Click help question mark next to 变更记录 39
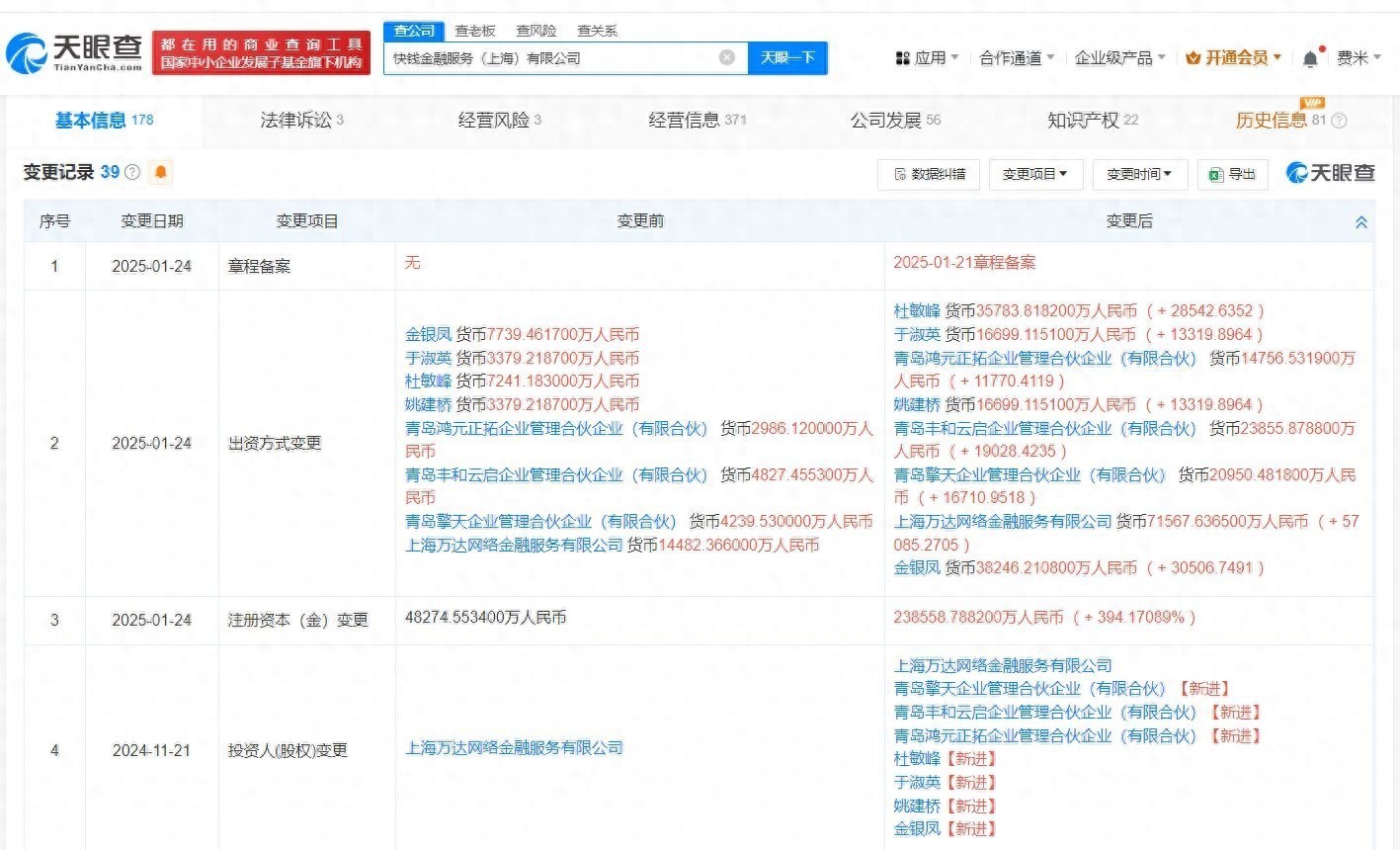Viewport: 1400px width, 850px height. click(132, 173)
